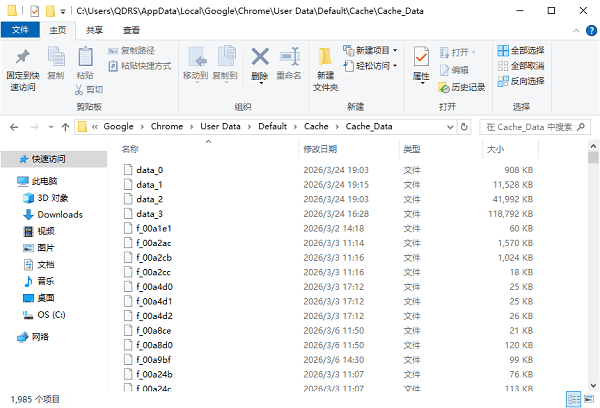Viewport: 600px width, 408px height.
Task: Open 属性 (Properties) from the ribbon
Action: [x=421, y=60]
